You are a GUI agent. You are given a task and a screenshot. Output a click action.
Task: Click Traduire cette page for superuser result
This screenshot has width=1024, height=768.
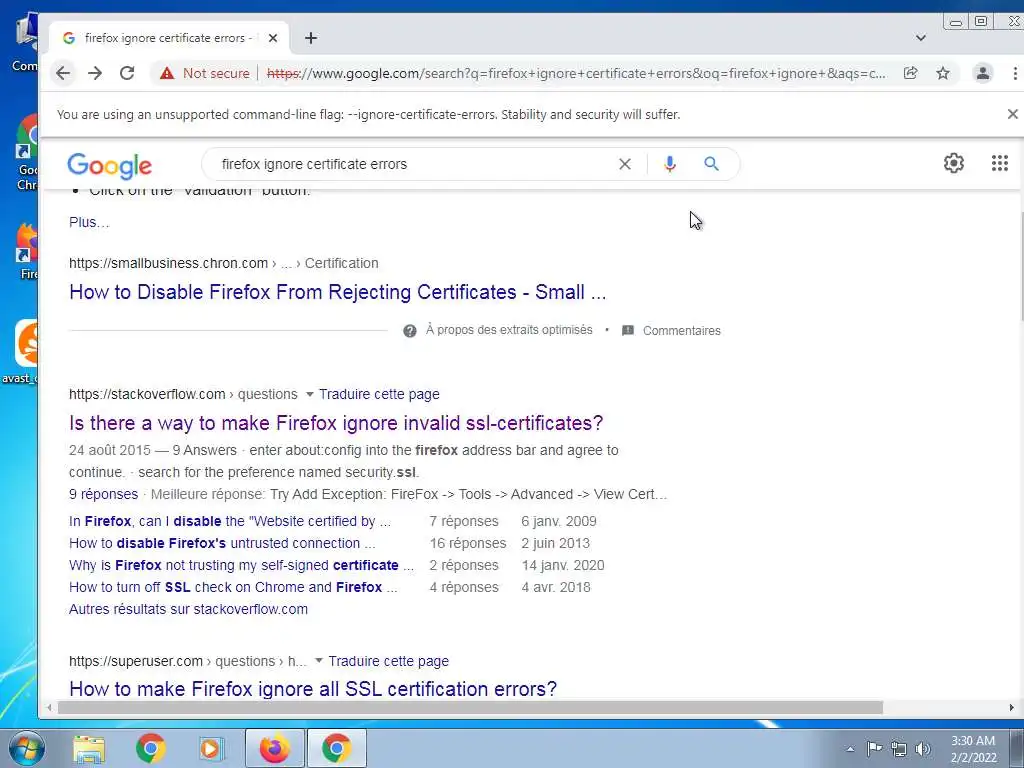pos(389,661)
